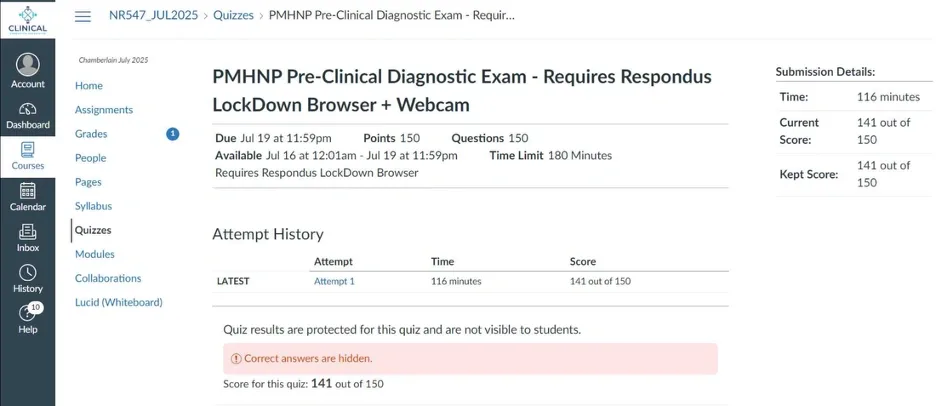Open the Help icon with badge
This screenshot has width=936, height=406.
(x=29, y=312)
